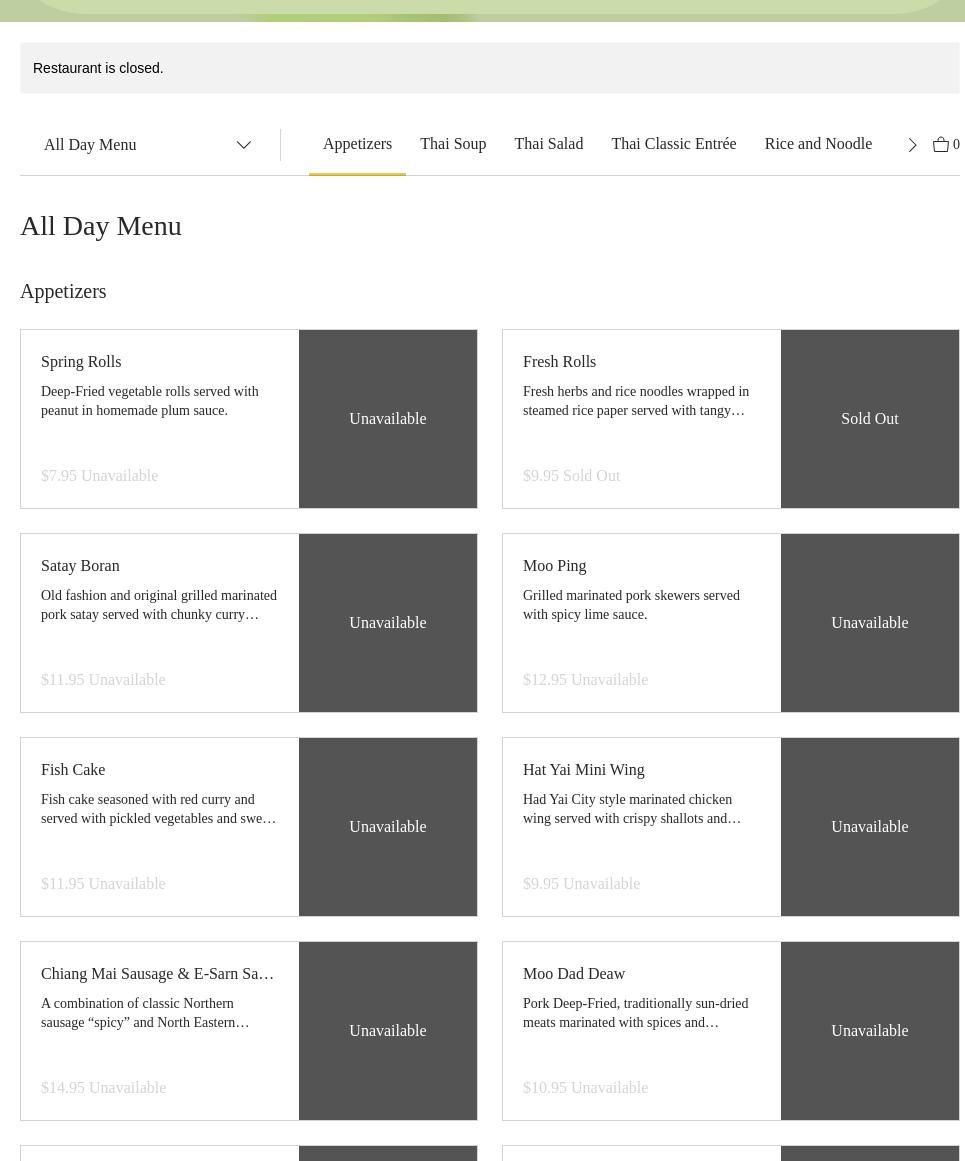
Task: View the Moo Dad Deaw item
Action: pos(573,974)
